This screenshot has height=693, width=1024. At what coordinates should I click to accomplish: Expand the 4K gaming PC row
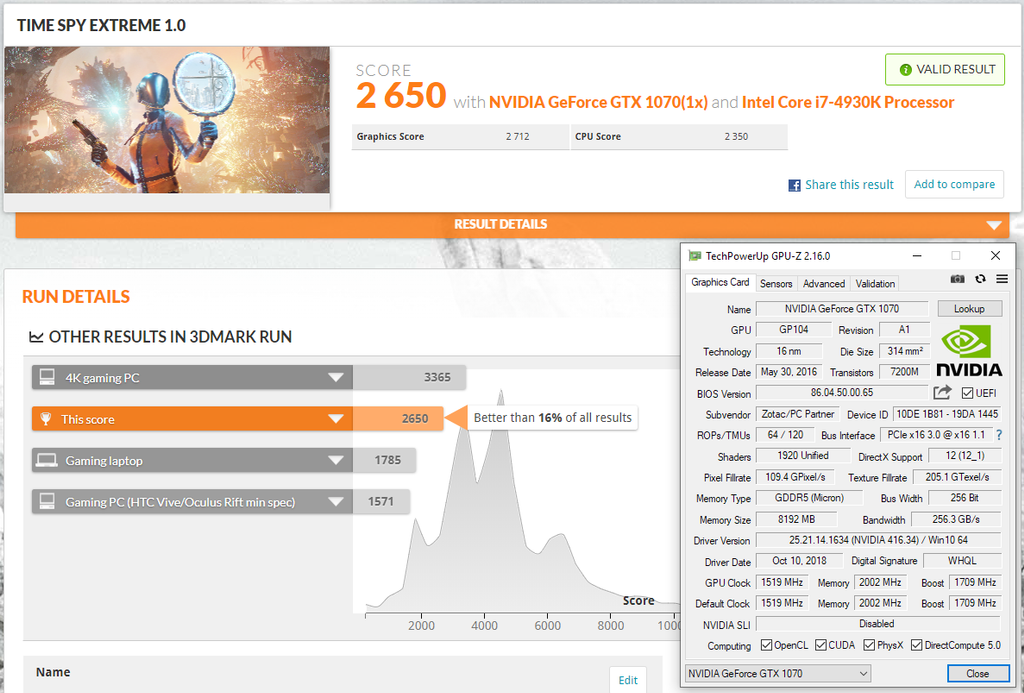coord(336,378)
